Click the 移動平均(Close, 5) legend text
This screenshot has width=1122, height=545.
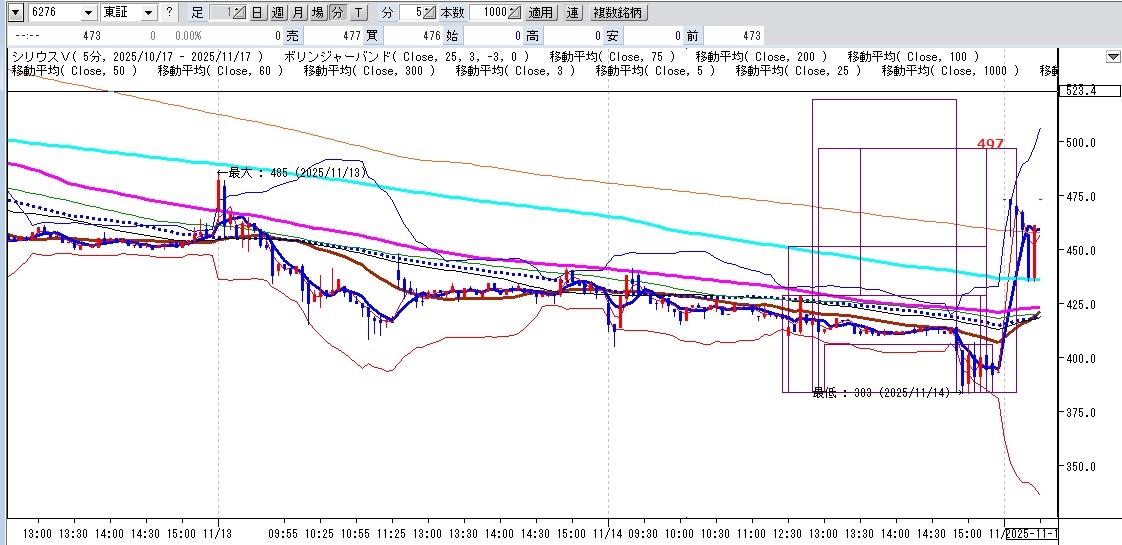[x=655, y=70]
